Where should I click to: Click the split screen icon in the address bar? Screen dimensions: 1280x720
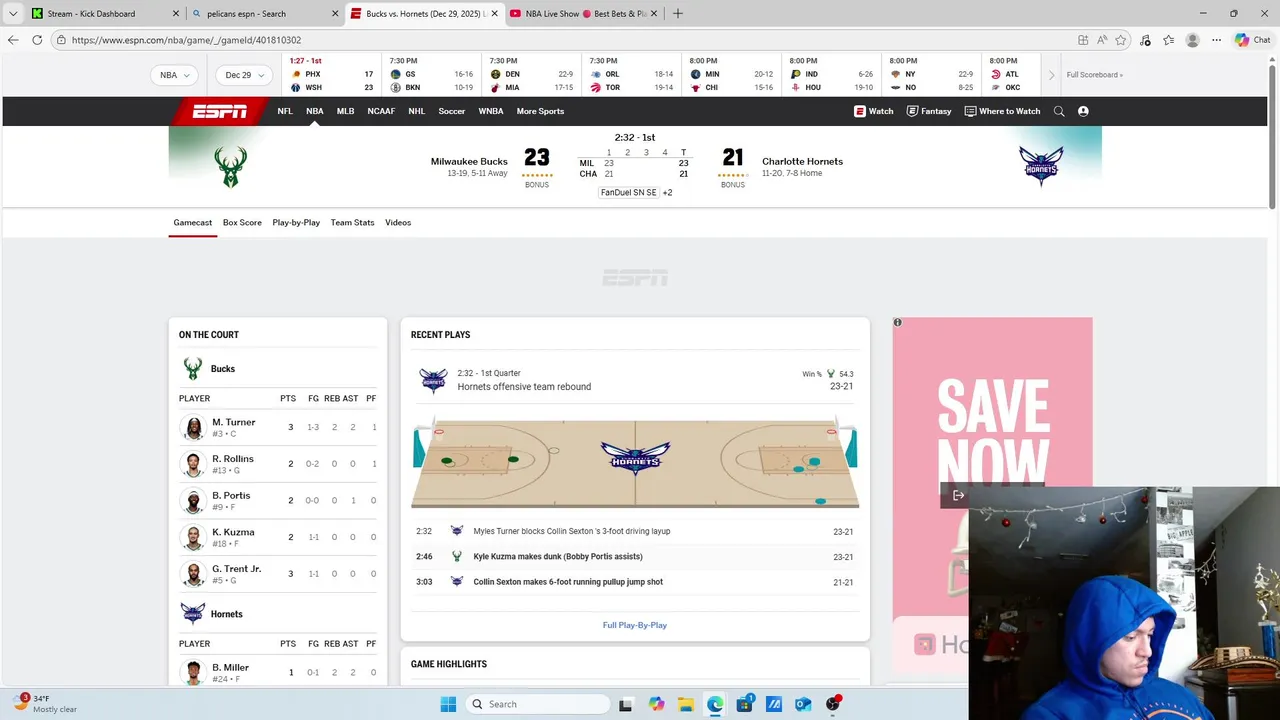pos(1083,40)
